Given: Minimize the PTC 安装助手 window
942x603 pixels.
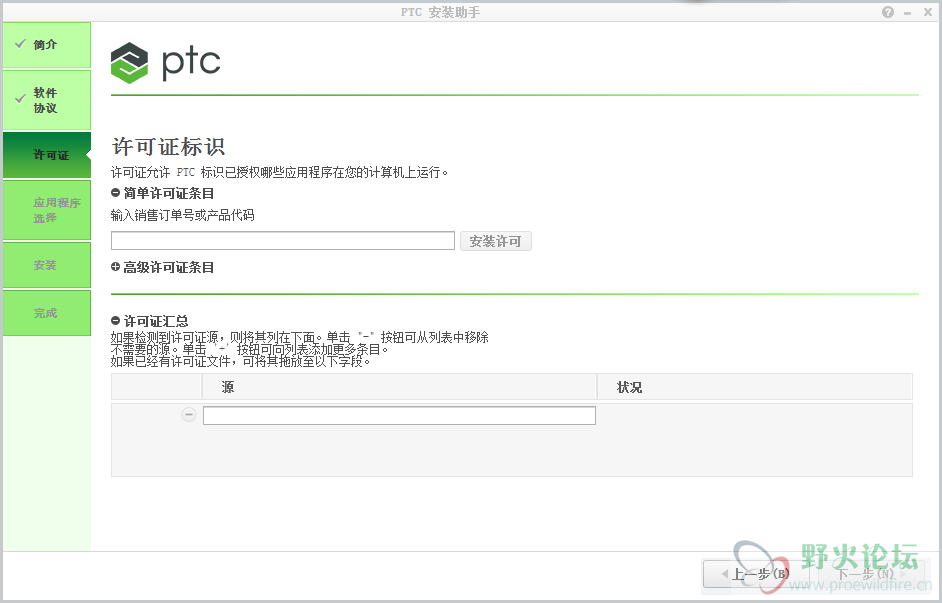Looking at the screenshot, I should [x=908, y=13].
